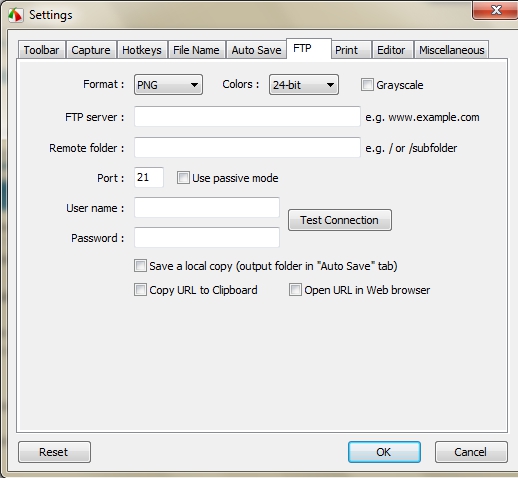Image resolution: width=518 pixels, height=478 pixels.
Task: Open the Miscellaneous tab
Action: click(452, 50)
